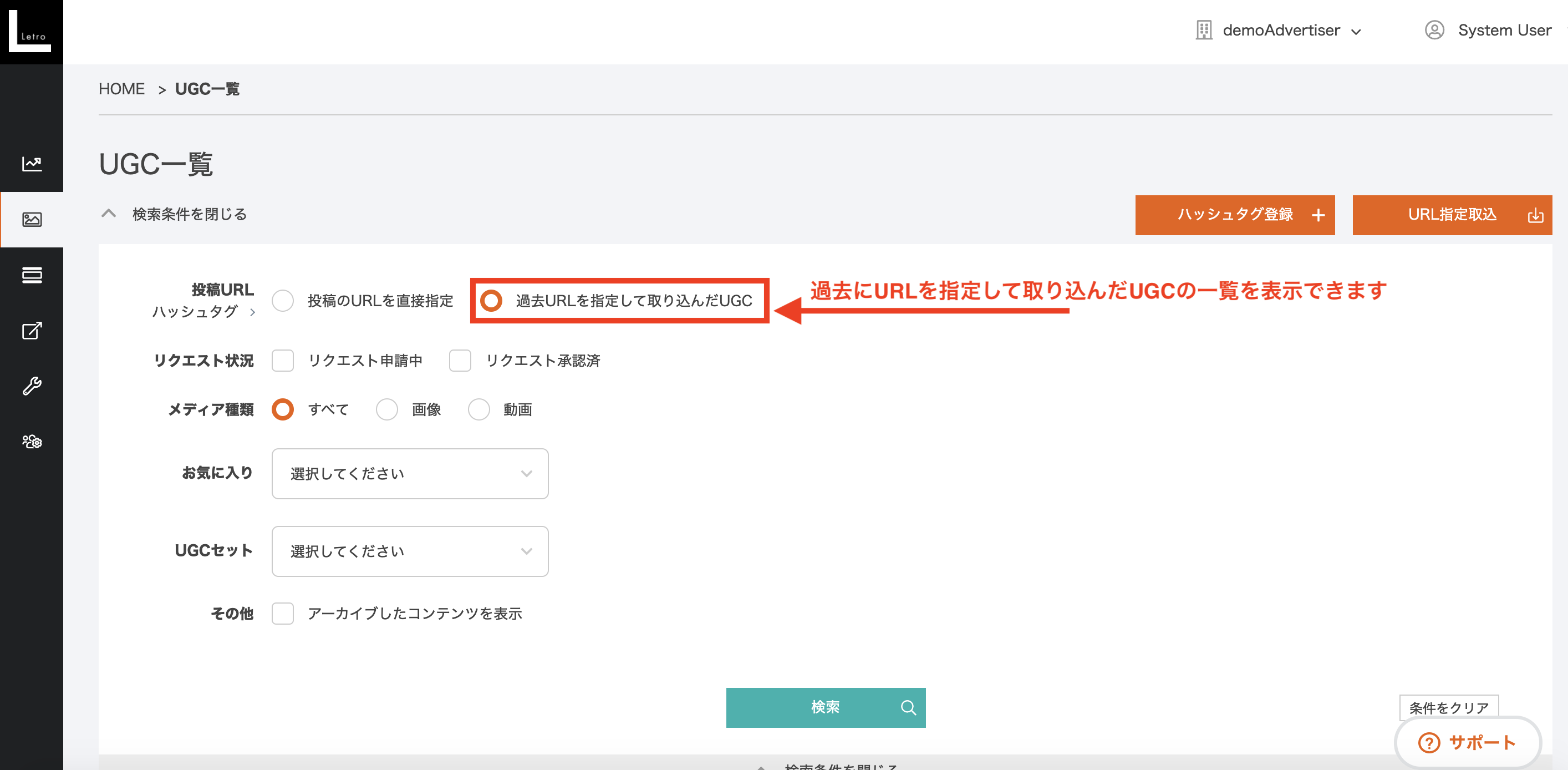Click the System User profile icon
This screenshot has width=1568, height=770.
[1434, 30]
